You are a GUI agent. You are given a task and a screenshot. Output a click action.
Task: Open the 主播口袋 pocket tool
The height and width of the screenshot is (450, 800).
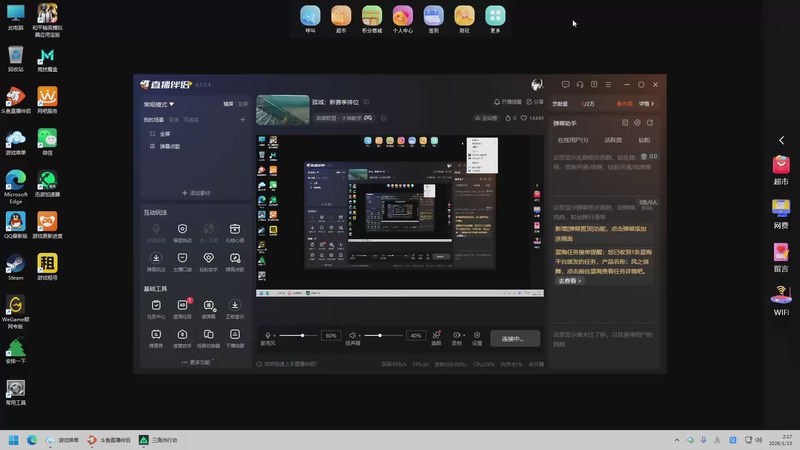[182, 261]
